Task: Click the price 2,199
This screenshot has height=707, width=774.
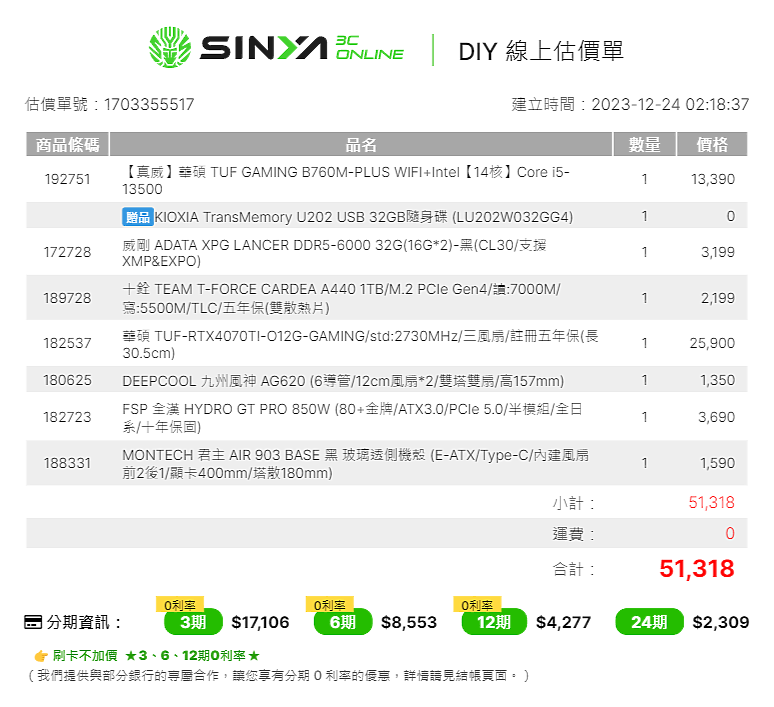Action: click(x=718, y=298)
